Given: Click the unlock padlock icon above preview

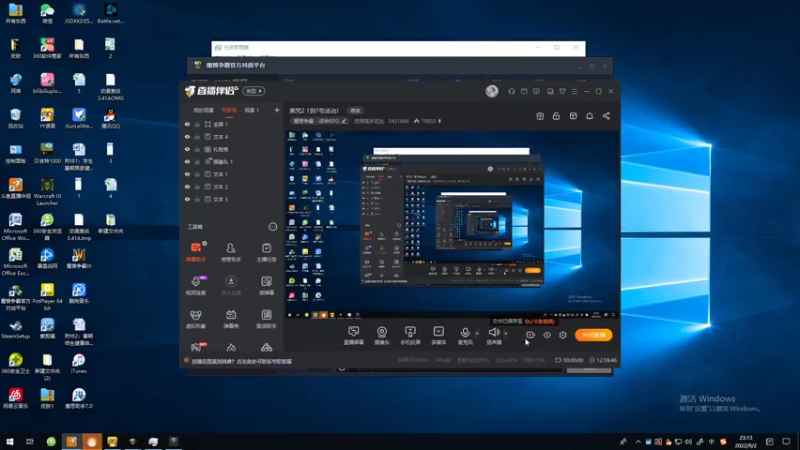Looking at the screenshot, I should pos(556,116).
